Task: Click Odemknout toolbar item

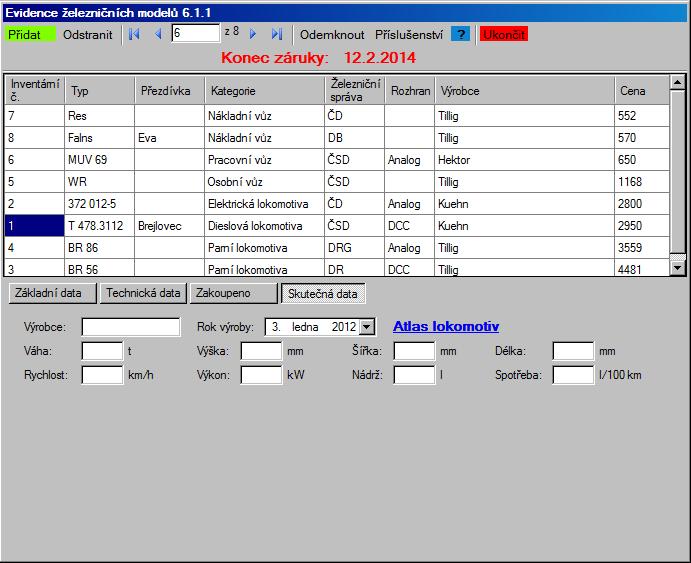Action: coord(332,34)
